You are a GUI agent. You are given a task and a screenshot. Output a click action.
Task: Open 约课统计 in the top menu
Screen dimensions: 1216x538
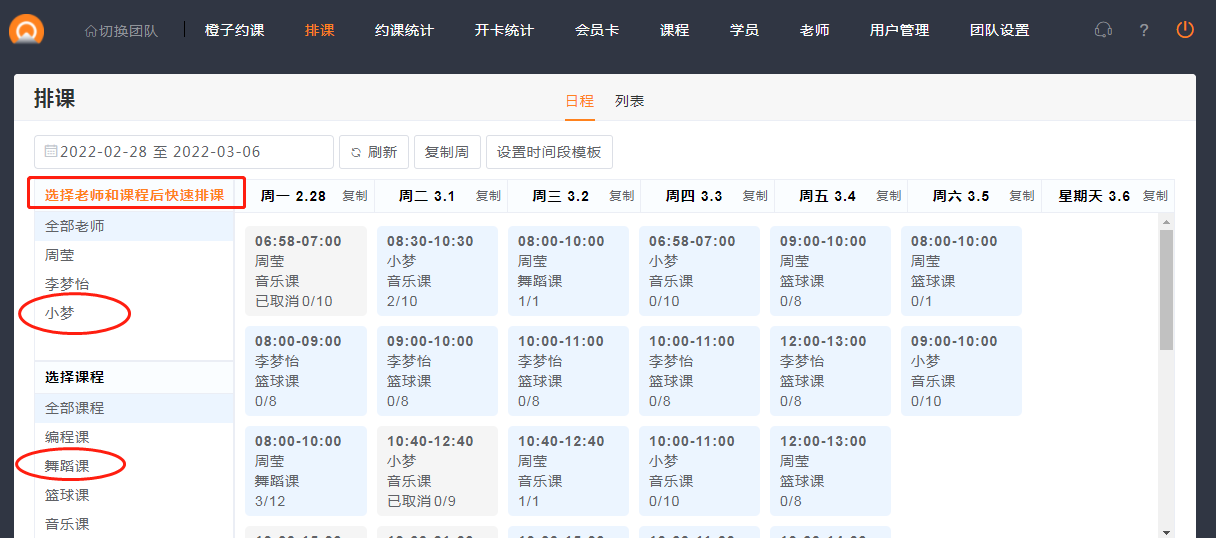(404, 30)
